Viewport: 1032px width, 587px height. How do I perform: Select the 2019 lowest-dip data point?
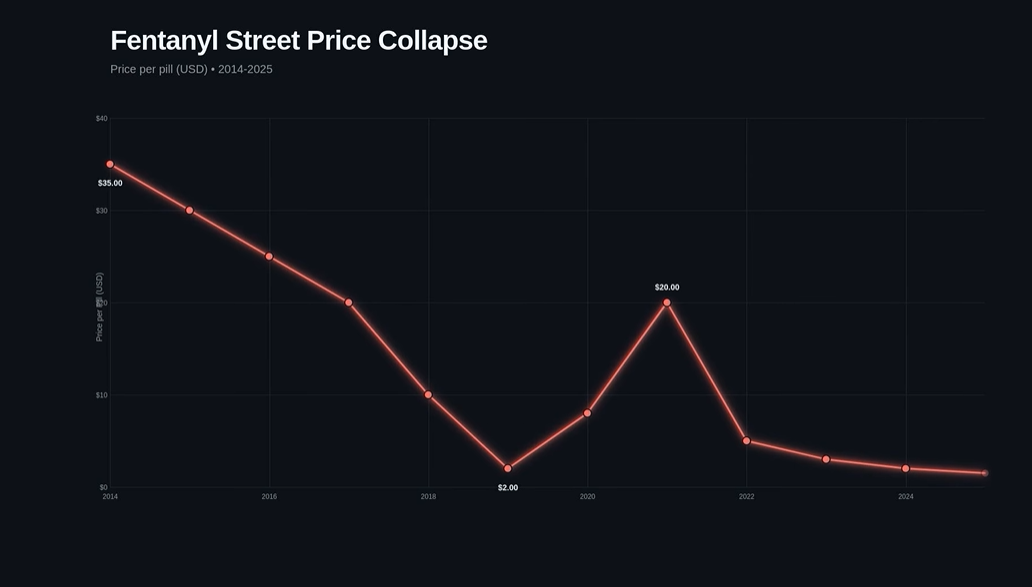508,468
